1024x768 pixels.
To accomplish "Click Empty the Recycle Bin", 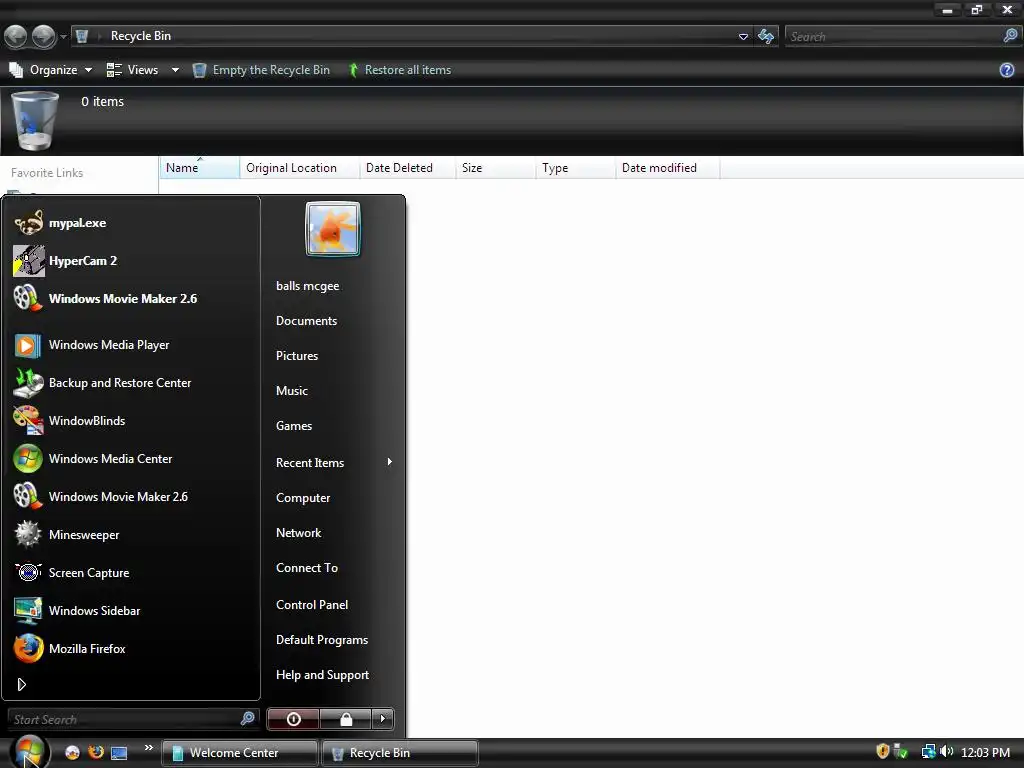I will (x=261, y=70).
